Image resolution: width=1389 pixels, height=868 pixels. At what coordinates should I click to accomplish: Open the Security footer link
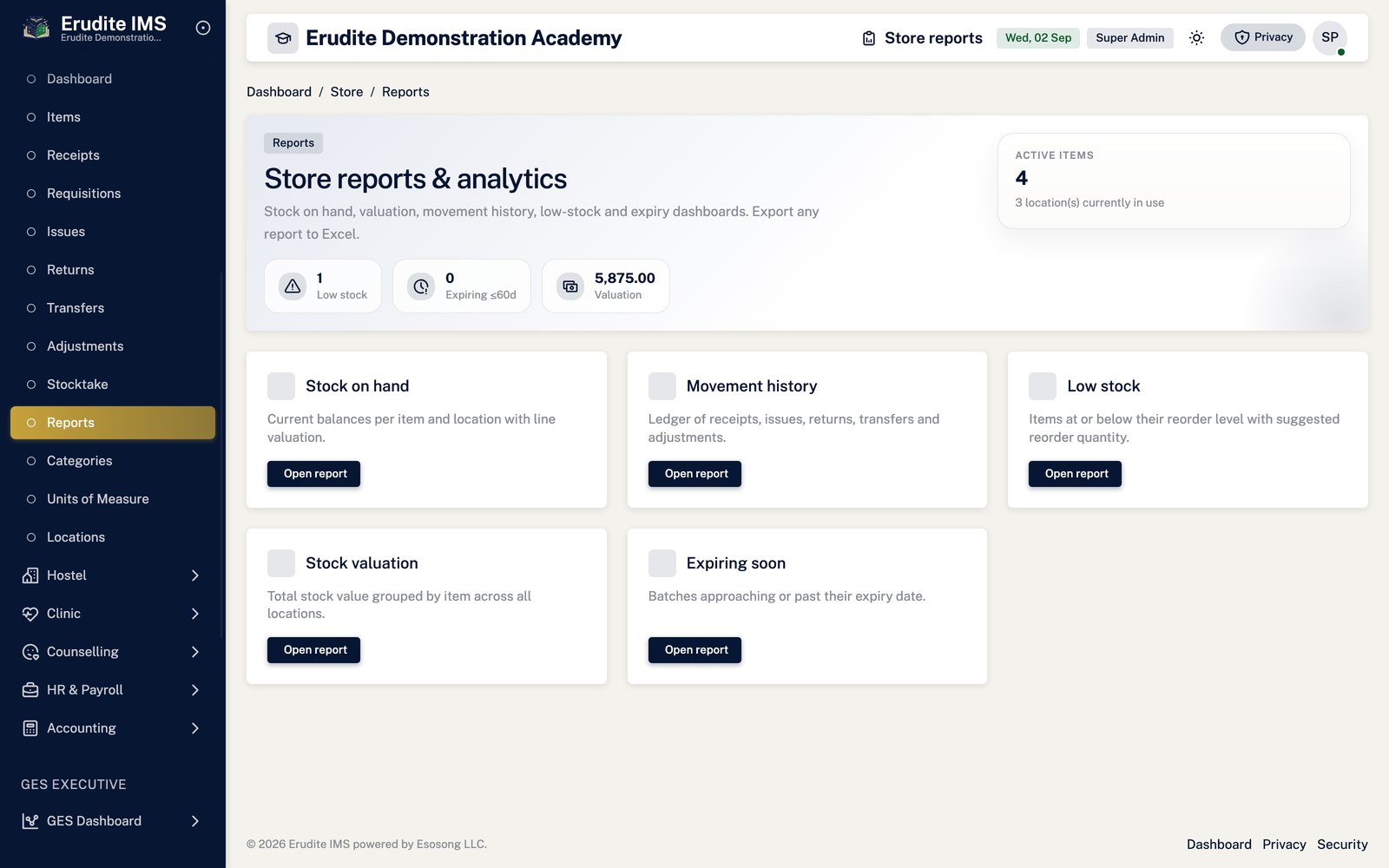point(1342,845)
